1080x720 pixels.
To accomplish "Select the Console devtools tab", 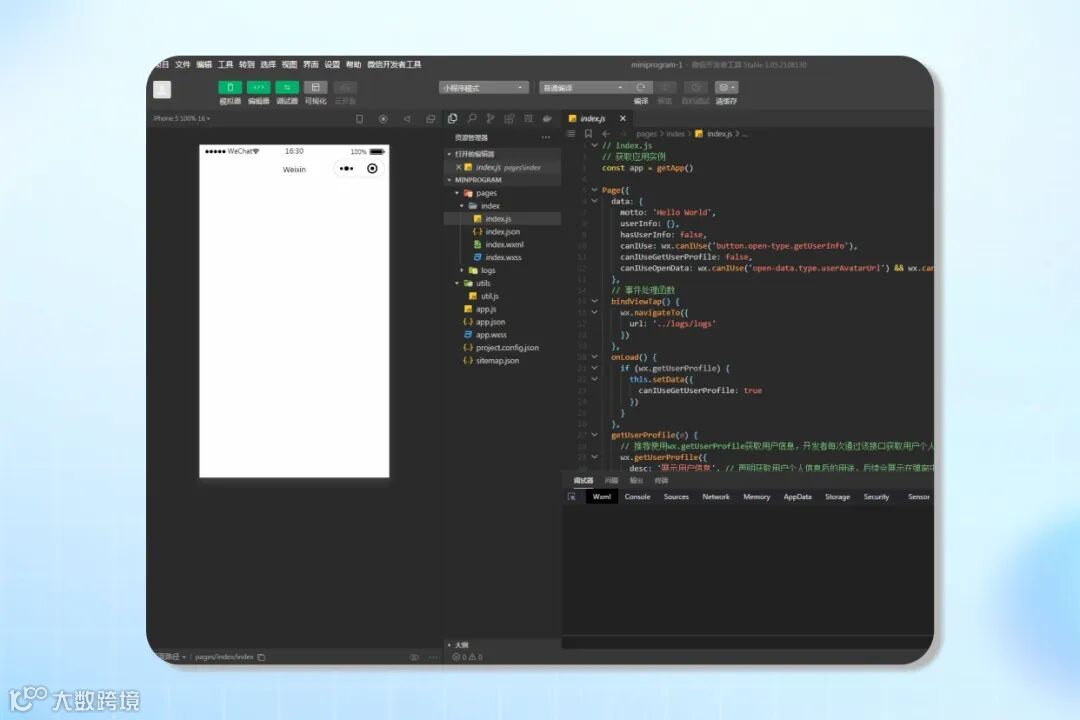I will coord(637,496).
